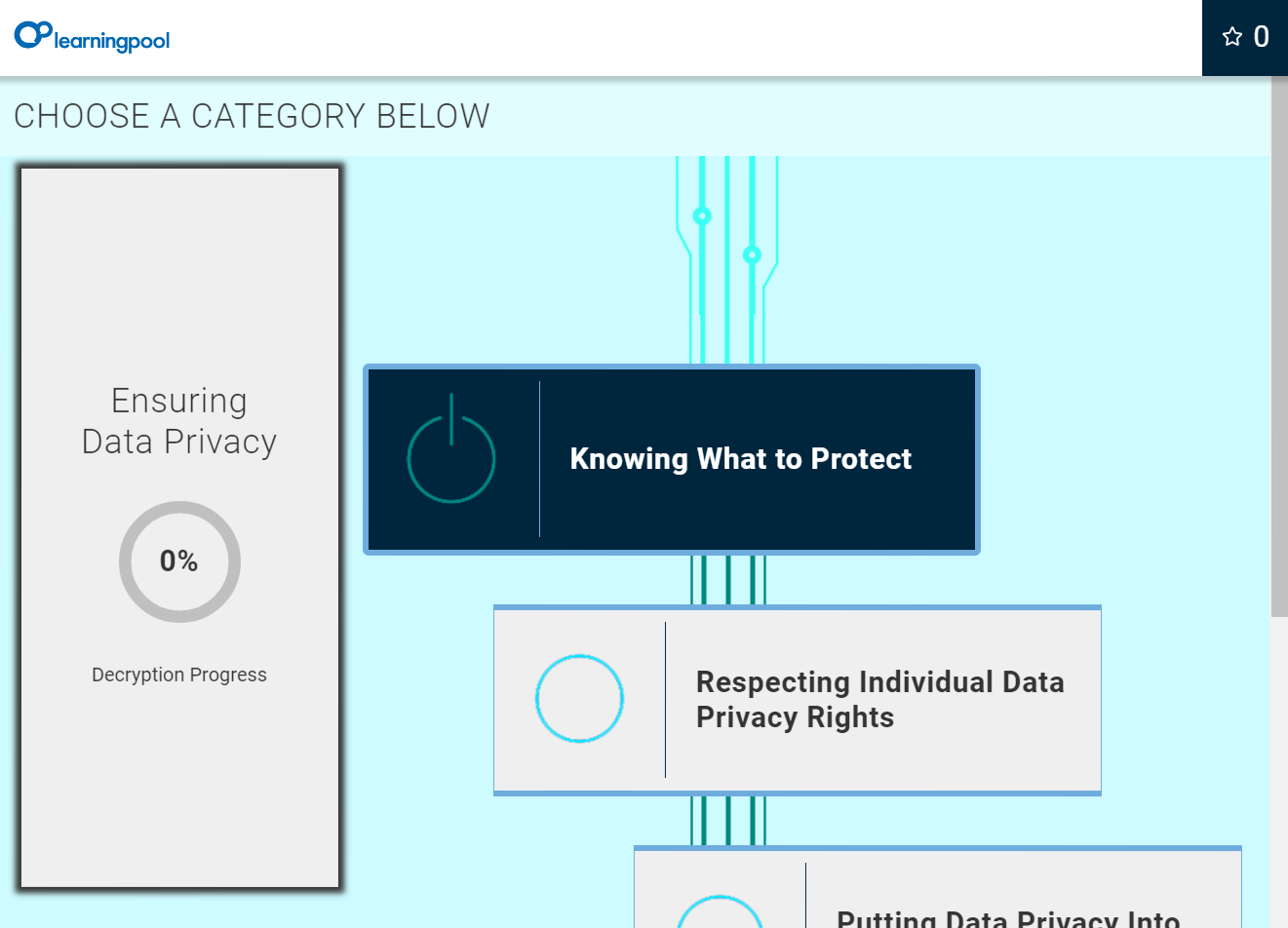1288x928 pixels.
Task: Click the Learning Pool loop logo icon
Action: click(x=32, y=34)
